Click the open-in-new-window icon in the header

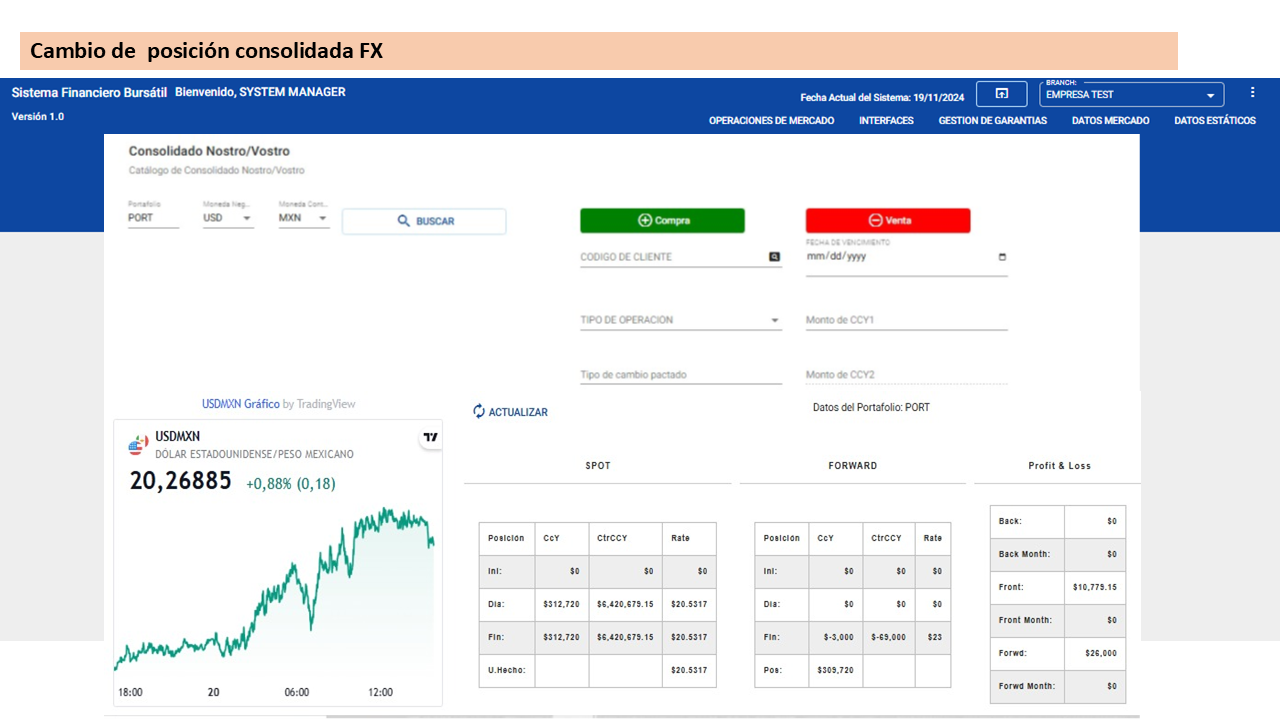(1001, 93)
